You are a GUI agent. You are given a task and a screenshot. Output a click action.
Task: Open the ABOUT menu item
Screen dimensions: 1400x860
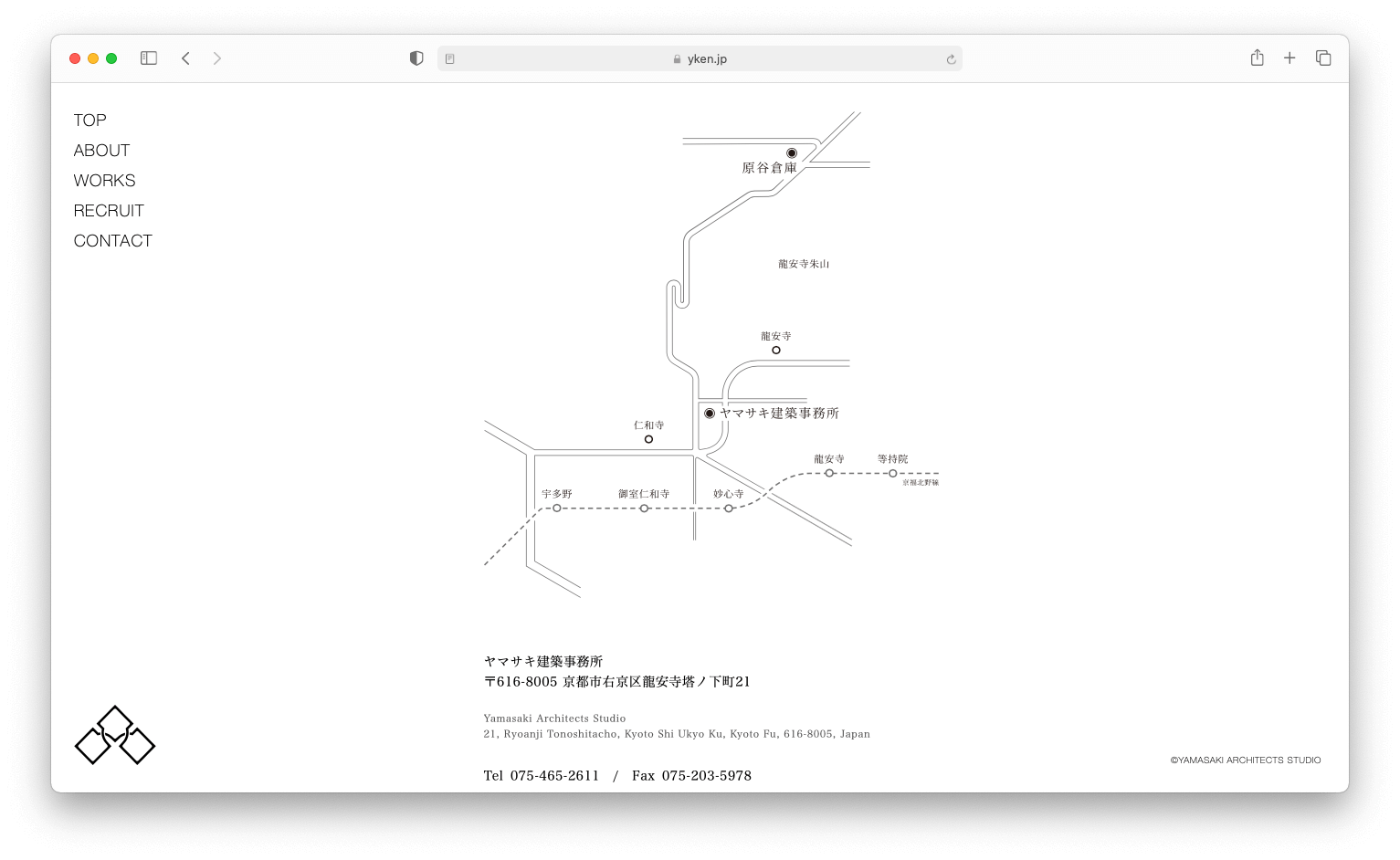point(101,151)
